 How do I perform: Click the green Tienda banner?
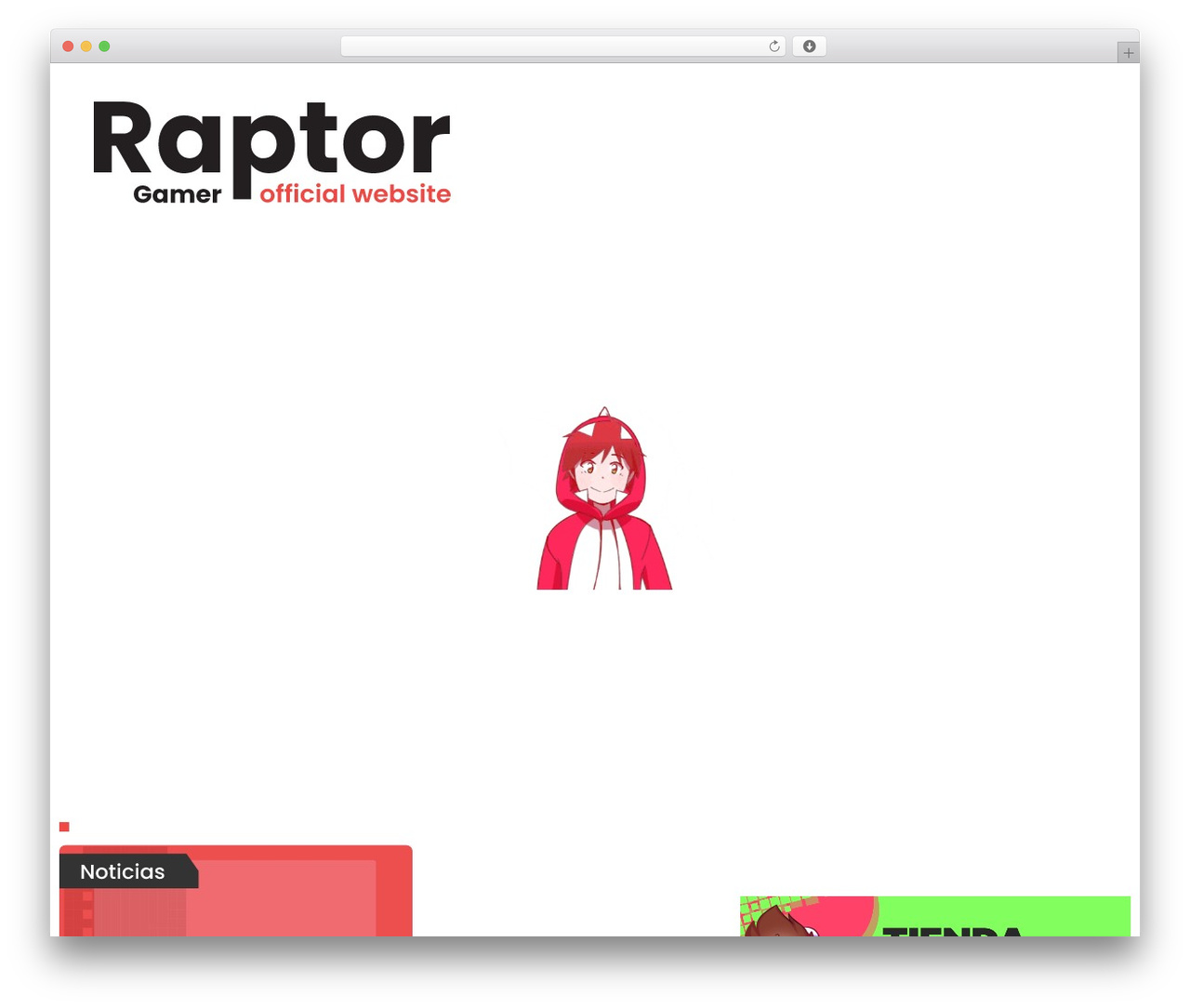pyautogui.click(x=934, y=916)
